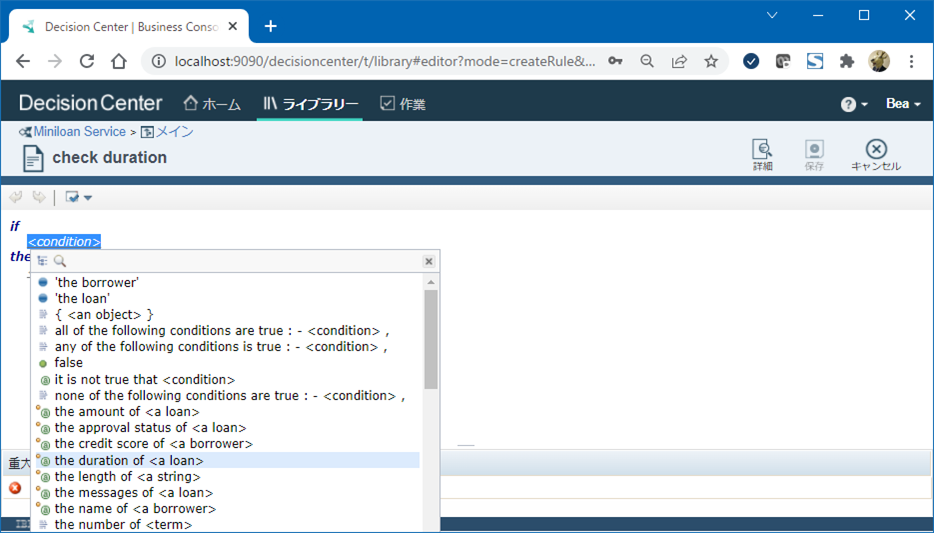The image size is (934, 533).
Task: Choose 'the messages of <a loan>'
Action: click(134, 493)
